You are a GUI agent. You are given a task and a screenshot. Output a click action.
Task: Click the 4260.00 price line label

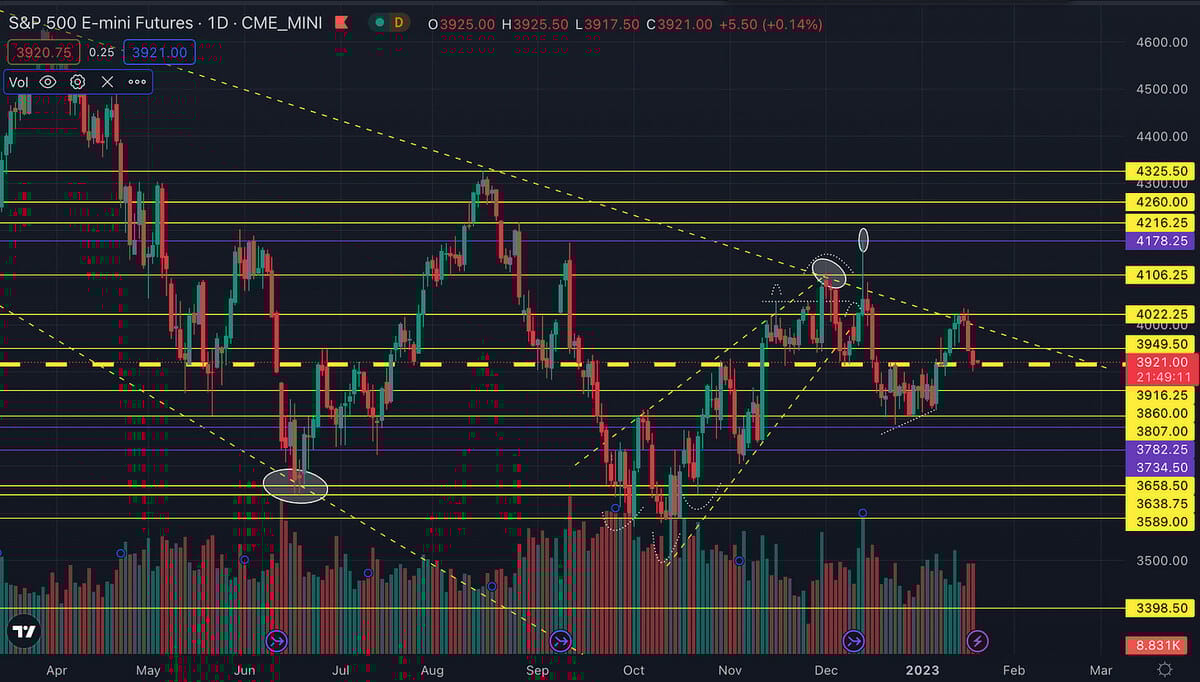point(1160,202)
